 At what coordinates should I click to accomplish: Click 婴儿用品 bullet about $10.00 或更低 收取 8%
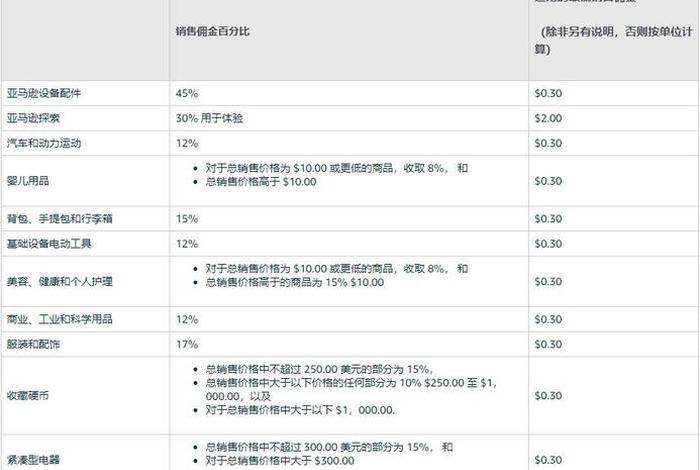pyautogui.click(x=337, y=168)
